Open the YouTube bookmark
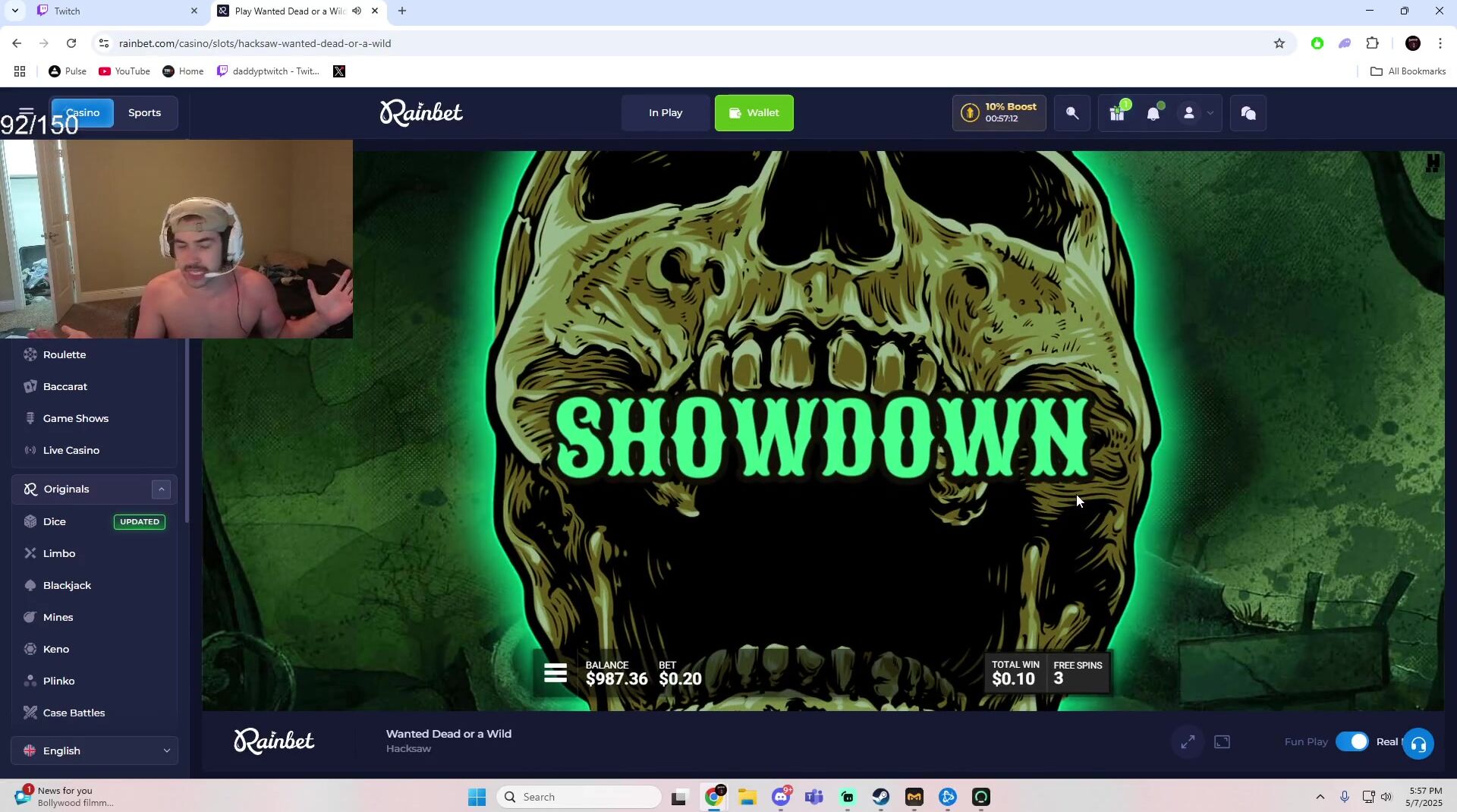The width and height of the screenshot is (1457, 812). pos(124,71)
